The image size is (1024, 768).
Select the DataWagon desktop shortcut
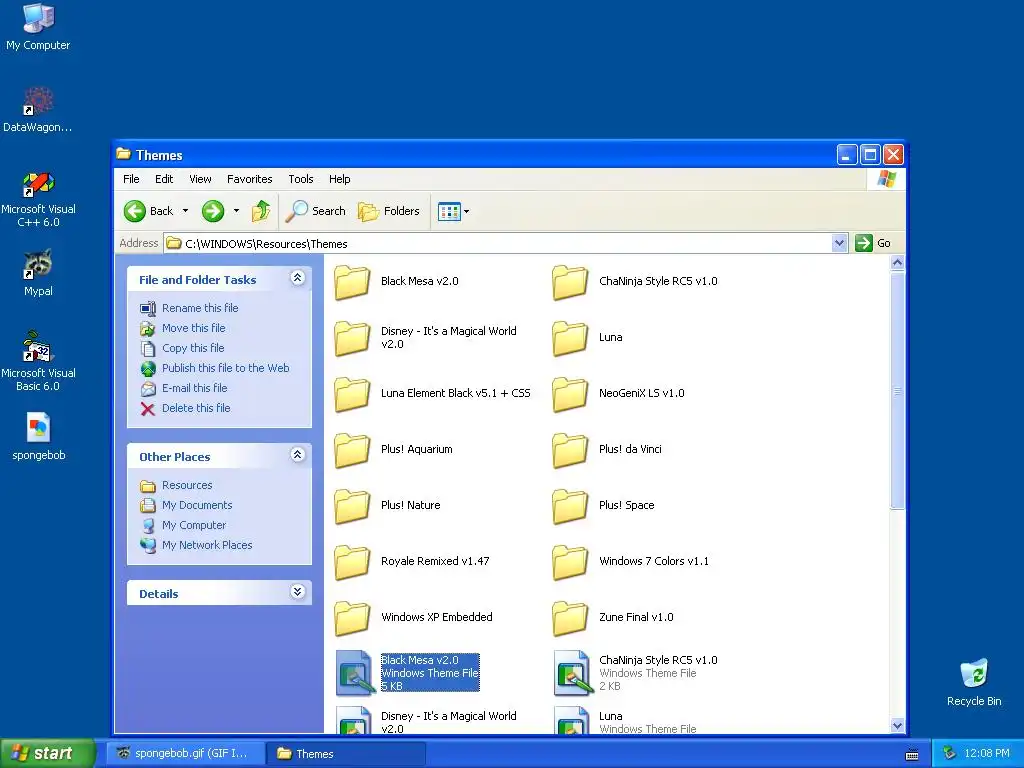pos(38,110)
